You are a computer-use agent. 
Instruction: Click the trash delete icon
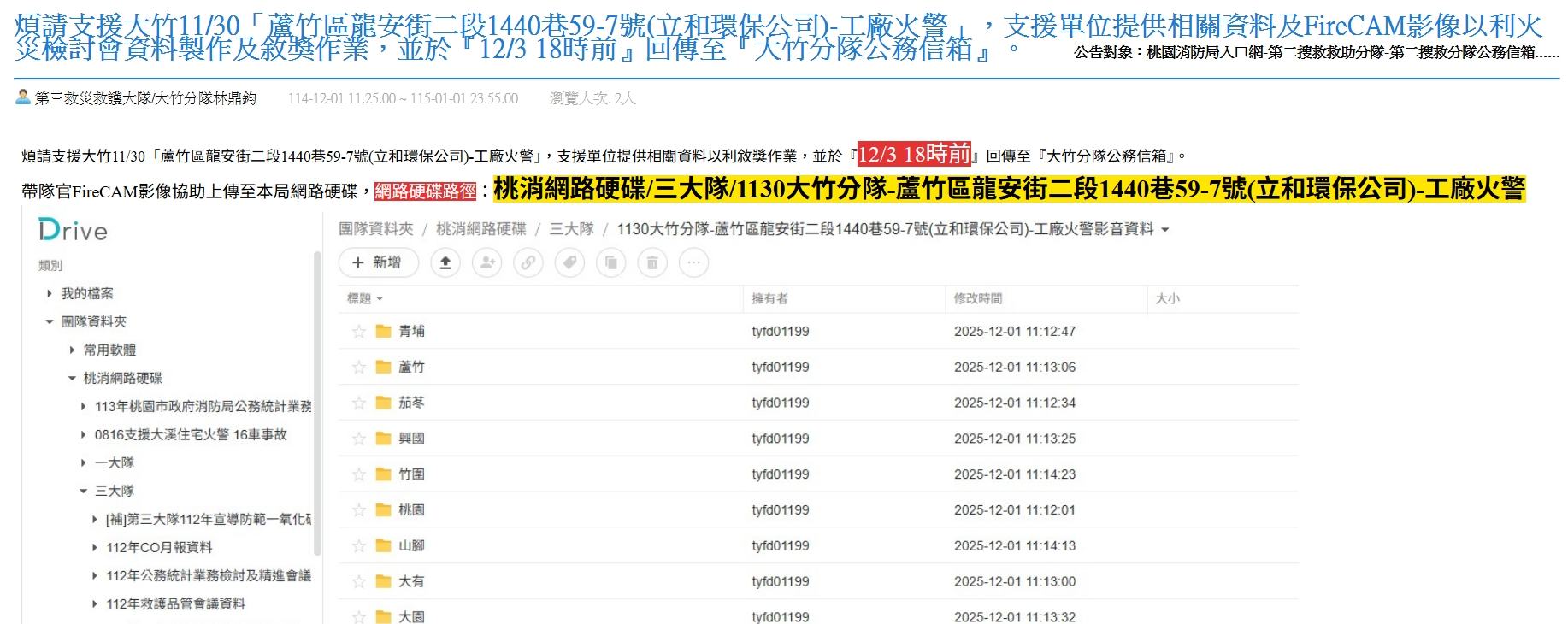[652, 262]
